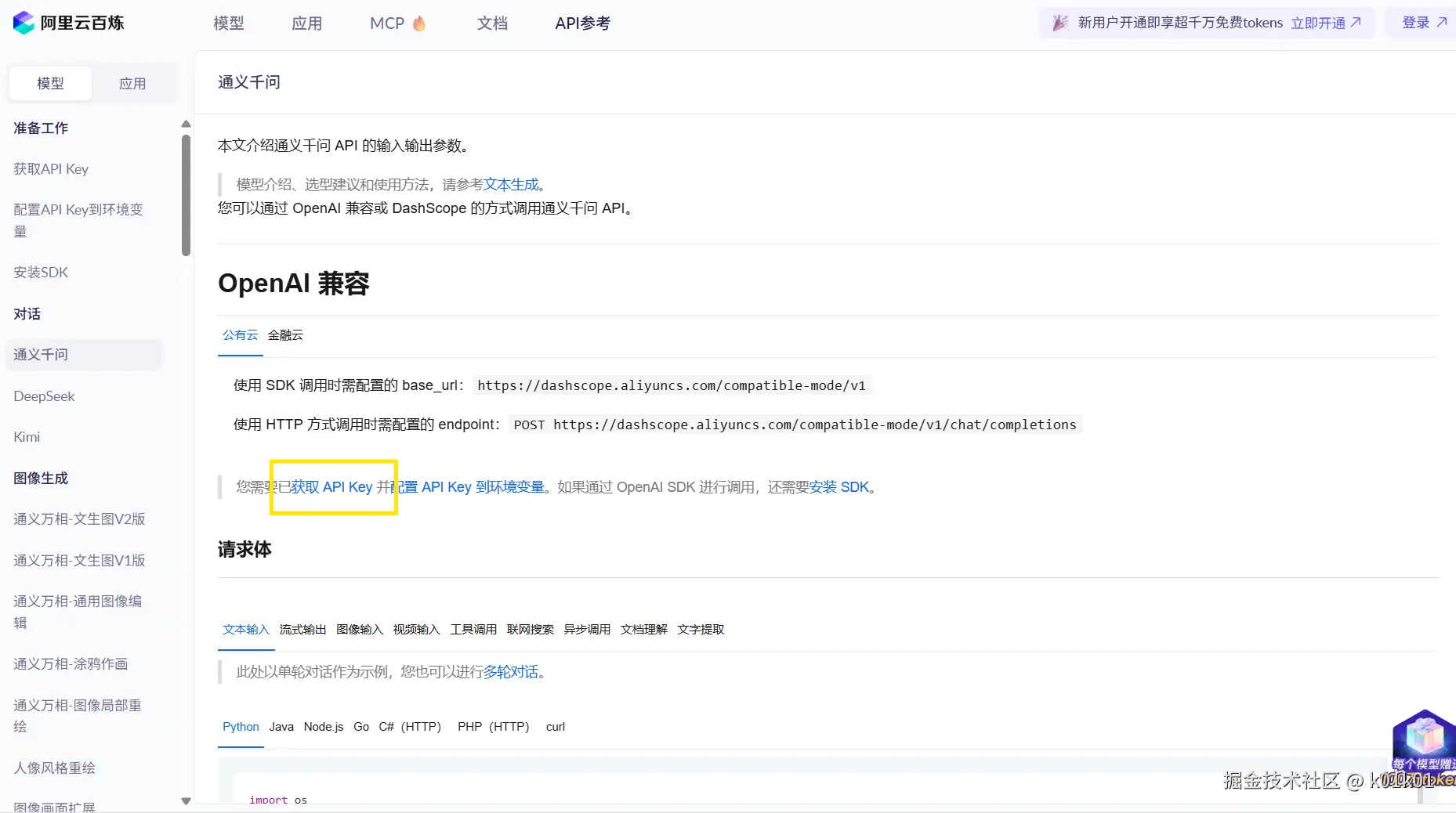Follow the 文本生成 link
The height and width of the screenshot is (813, 1456).
click(x=511, y=185)
